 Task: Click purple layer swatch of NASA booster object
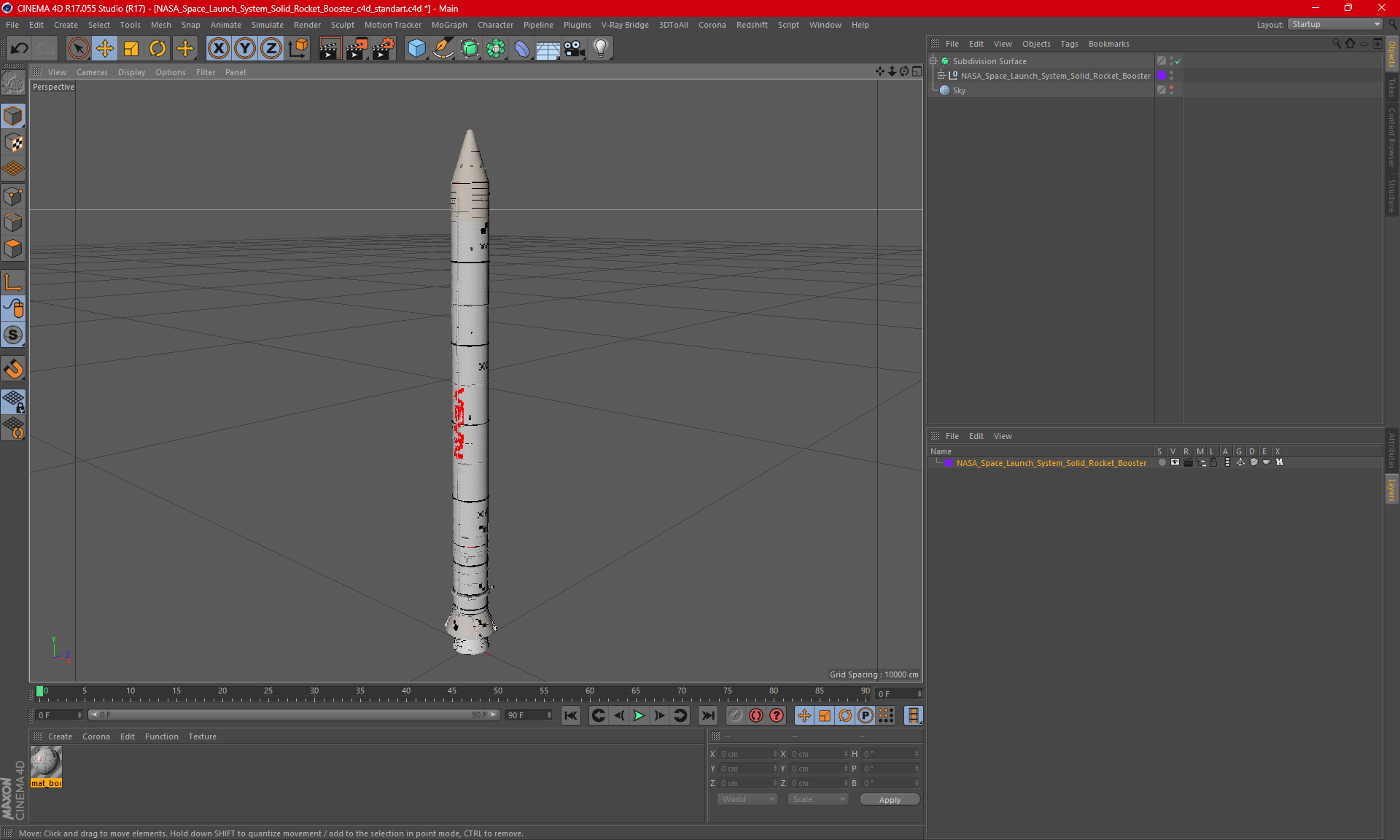1162,76
